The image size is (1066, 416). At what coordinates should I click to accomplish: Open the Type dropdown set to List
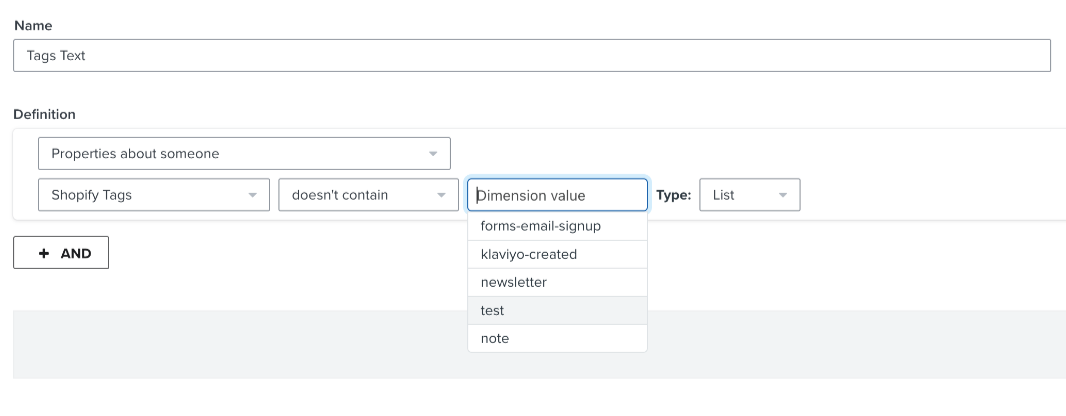pyautogui.click(x=748, y=195)
